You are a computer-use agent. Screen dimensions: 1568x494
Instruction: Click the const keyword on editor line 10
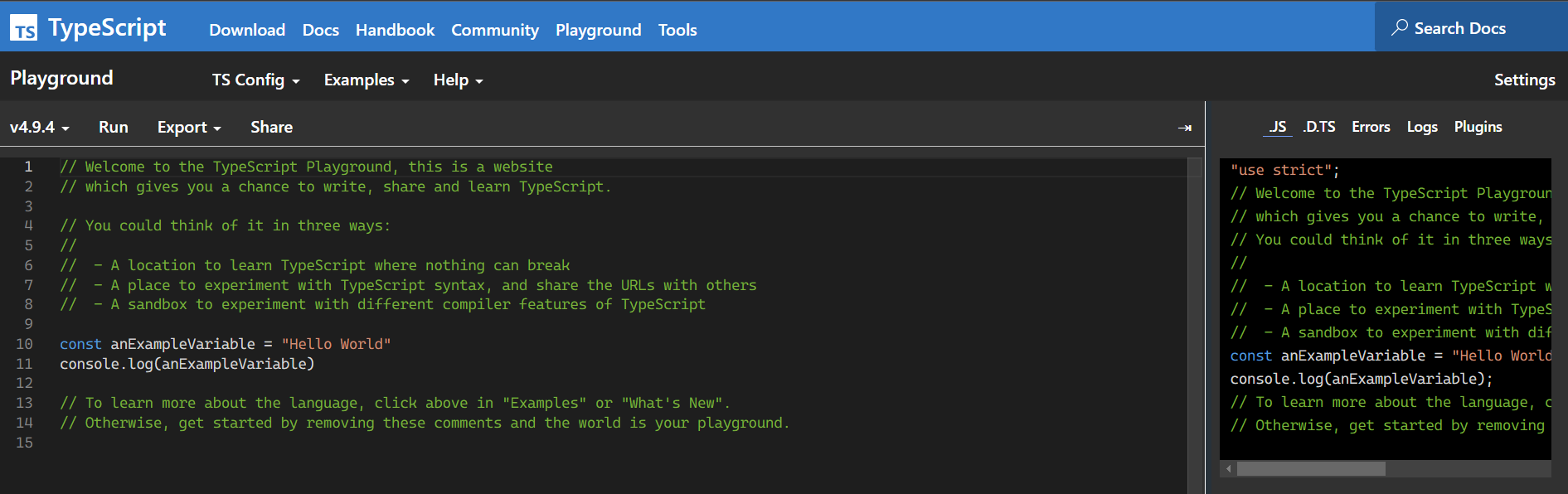pyautogui.click(x=80, y=344)
